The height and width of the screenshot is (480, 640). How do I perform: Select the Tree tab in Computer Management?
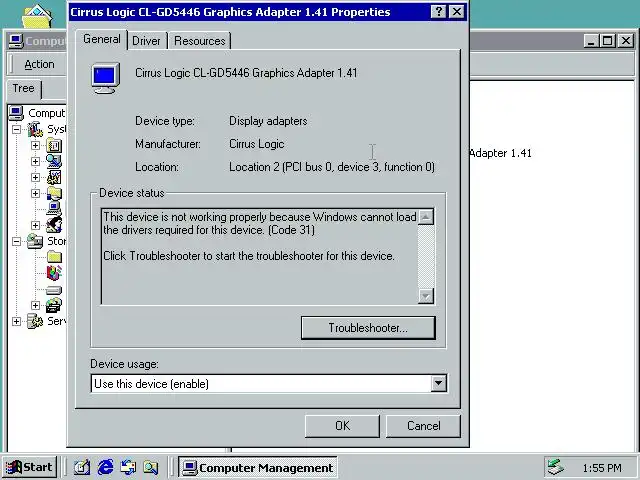[x=24, y=89]
